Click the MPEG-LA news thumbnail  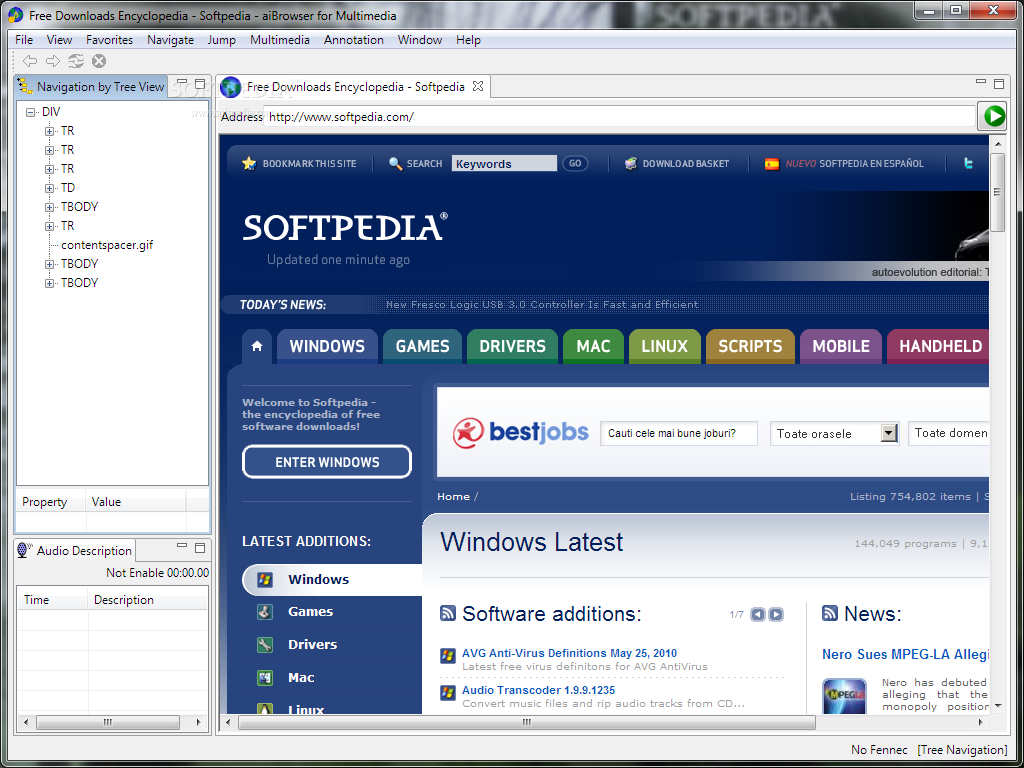coord(844,696)
